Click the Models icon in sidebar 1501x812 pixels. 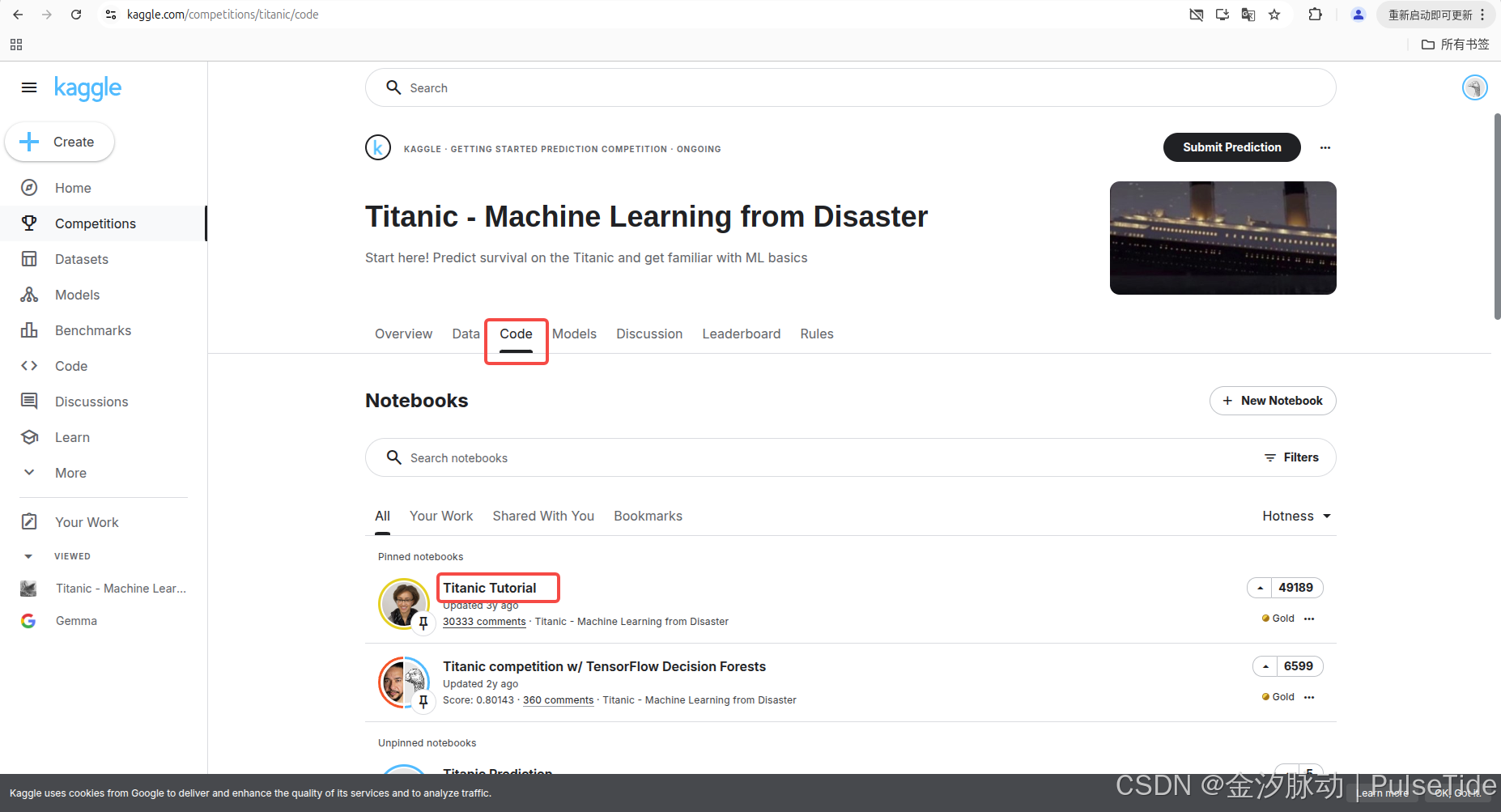pos(29,295)
